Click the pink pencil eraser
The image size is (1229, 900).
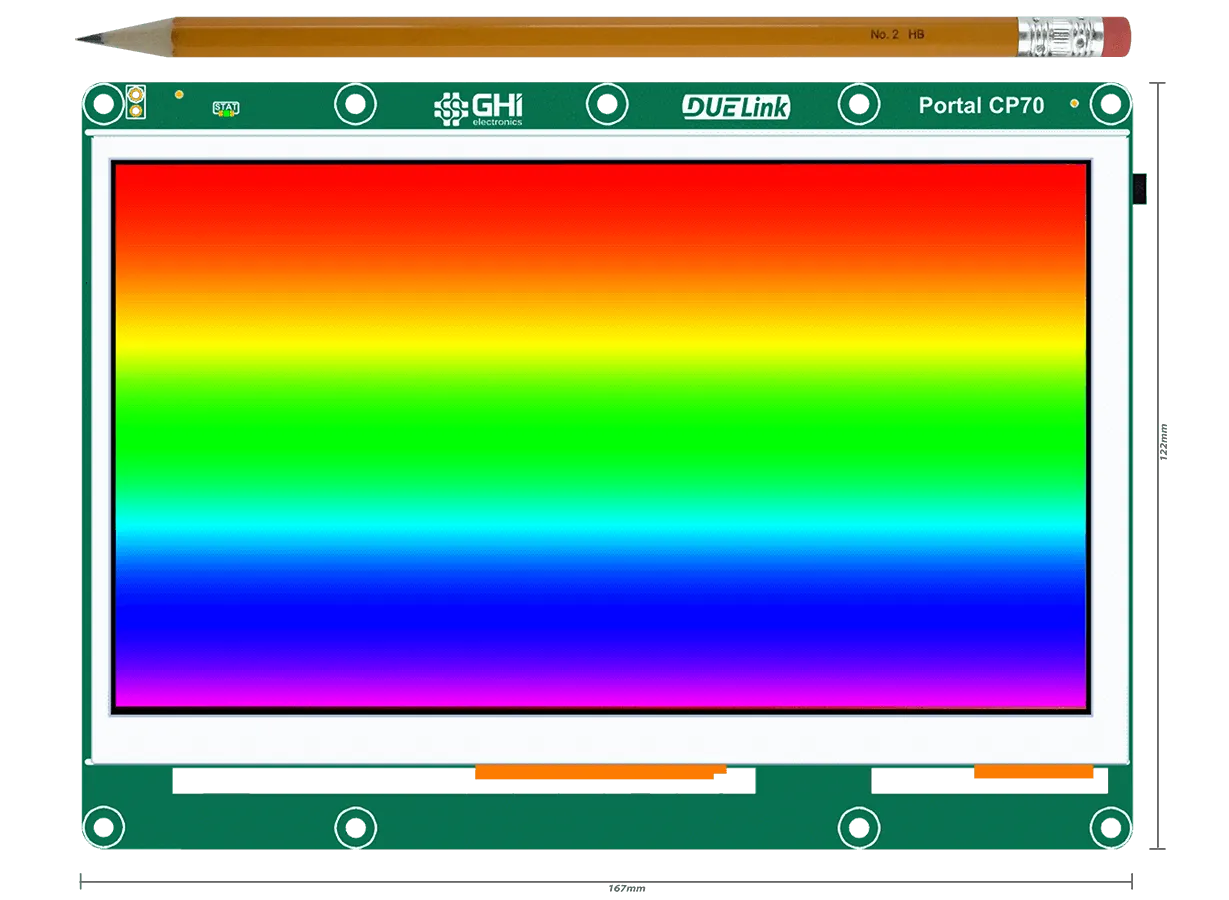pos(1118,37)
